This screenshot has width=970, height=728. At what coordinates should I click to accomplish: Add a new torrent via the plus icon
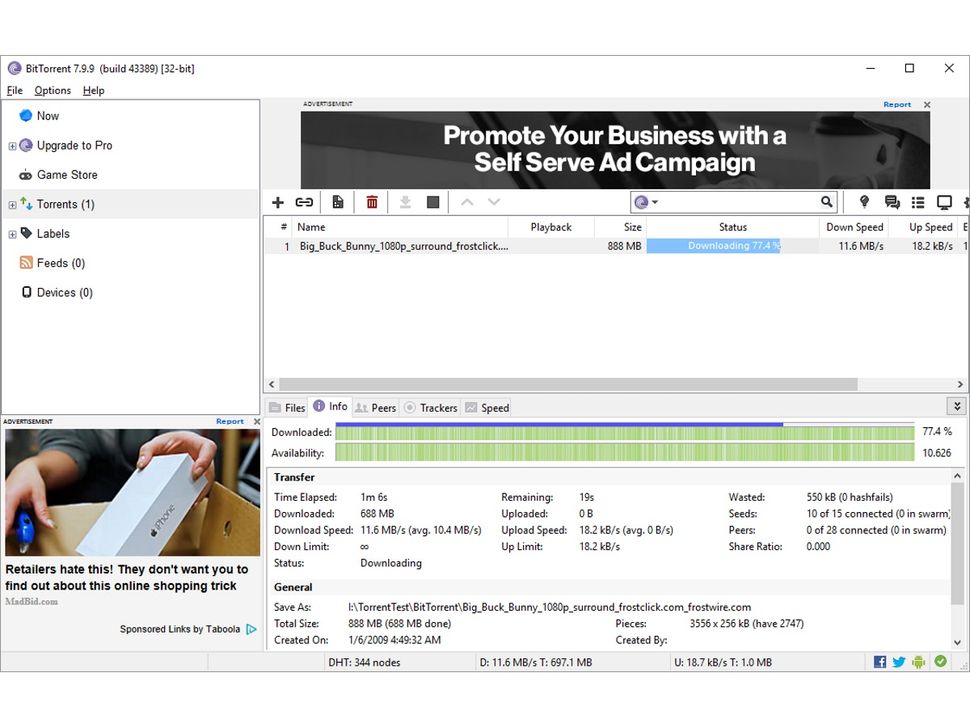278,202
